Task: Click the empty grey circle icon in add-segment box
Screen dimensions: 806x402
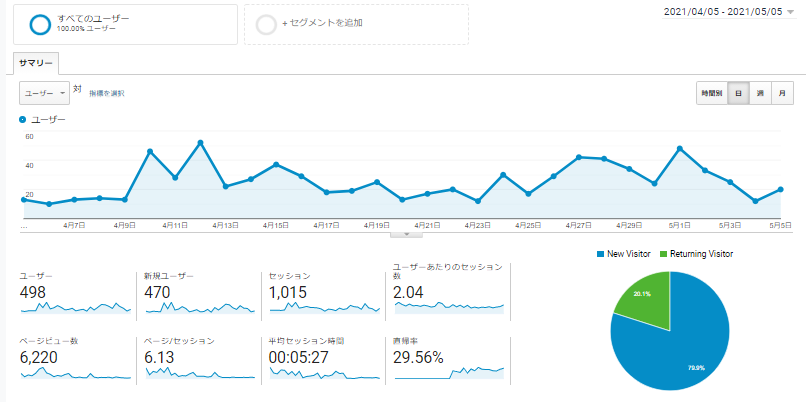Action: coord(266,25)
